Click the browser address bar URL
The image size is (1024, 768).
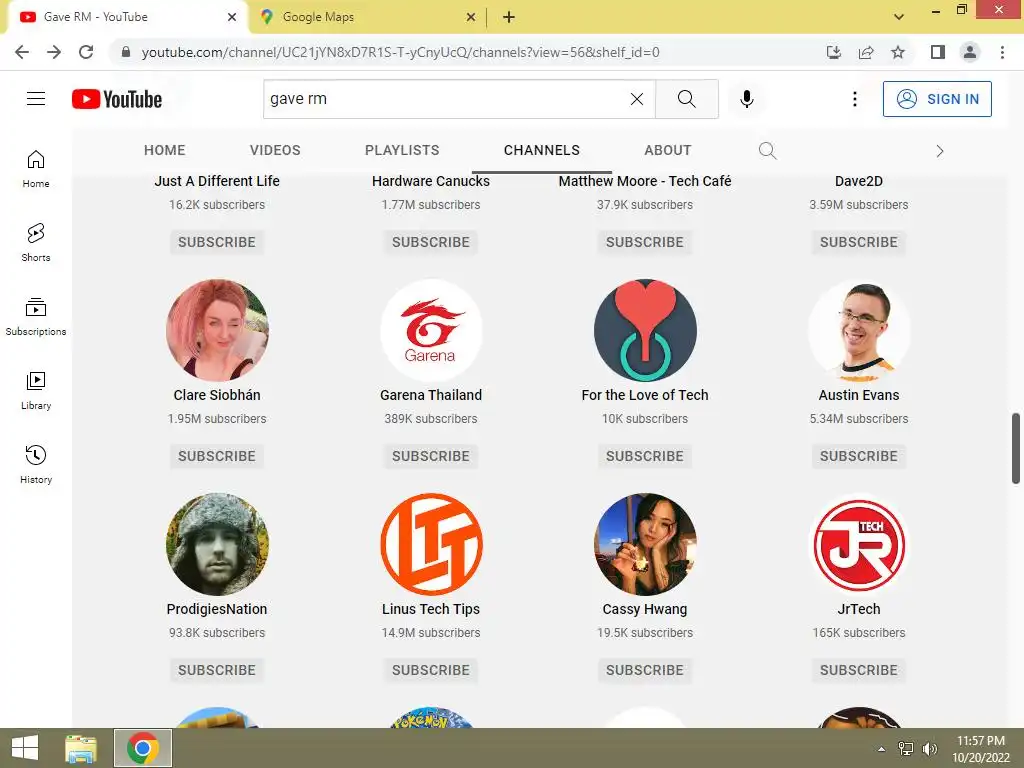(400, 52)
